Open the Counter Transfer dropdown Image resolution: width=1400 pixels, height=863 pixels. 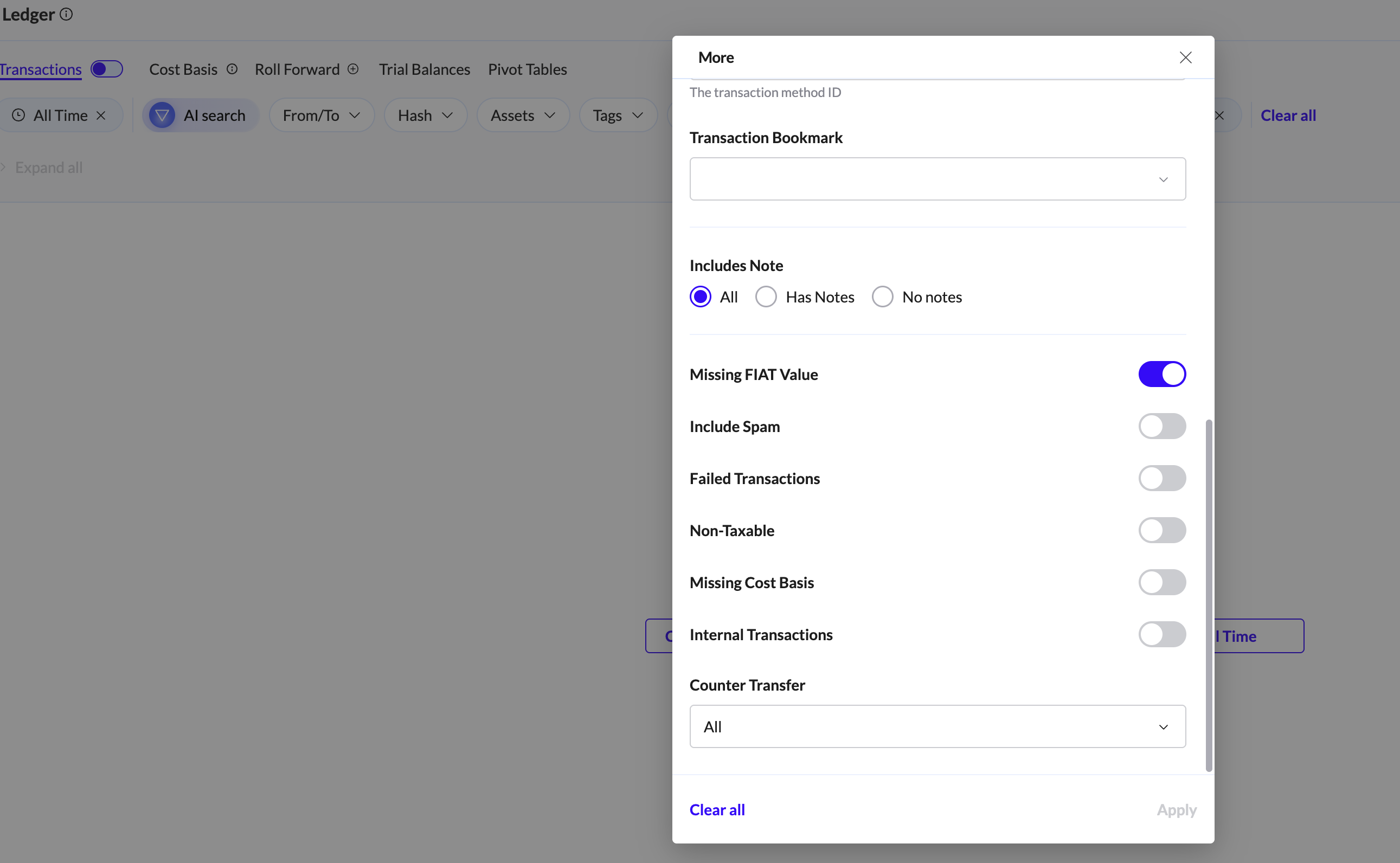click(937, 726)
